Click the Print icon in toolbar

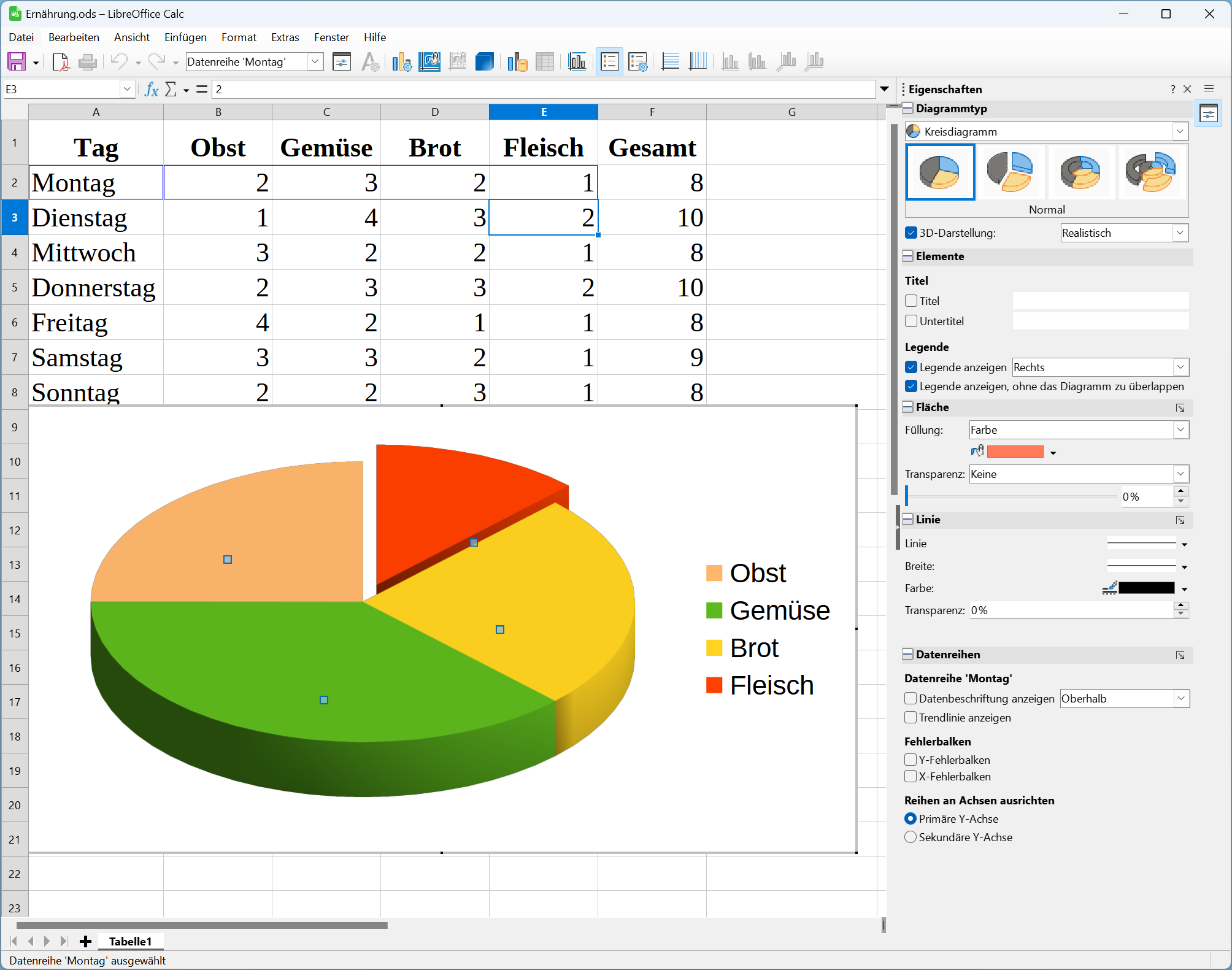[x=88, y=61]
